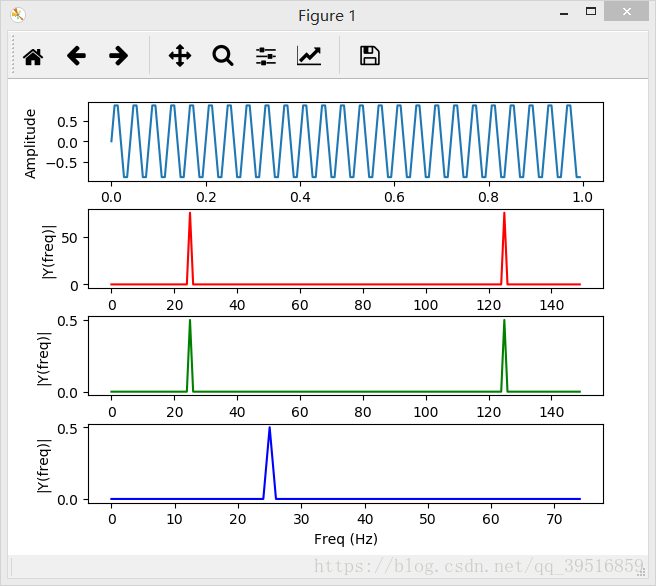Maximize the Figure 1 window
The image size is (656, 586).
(591, 12)
